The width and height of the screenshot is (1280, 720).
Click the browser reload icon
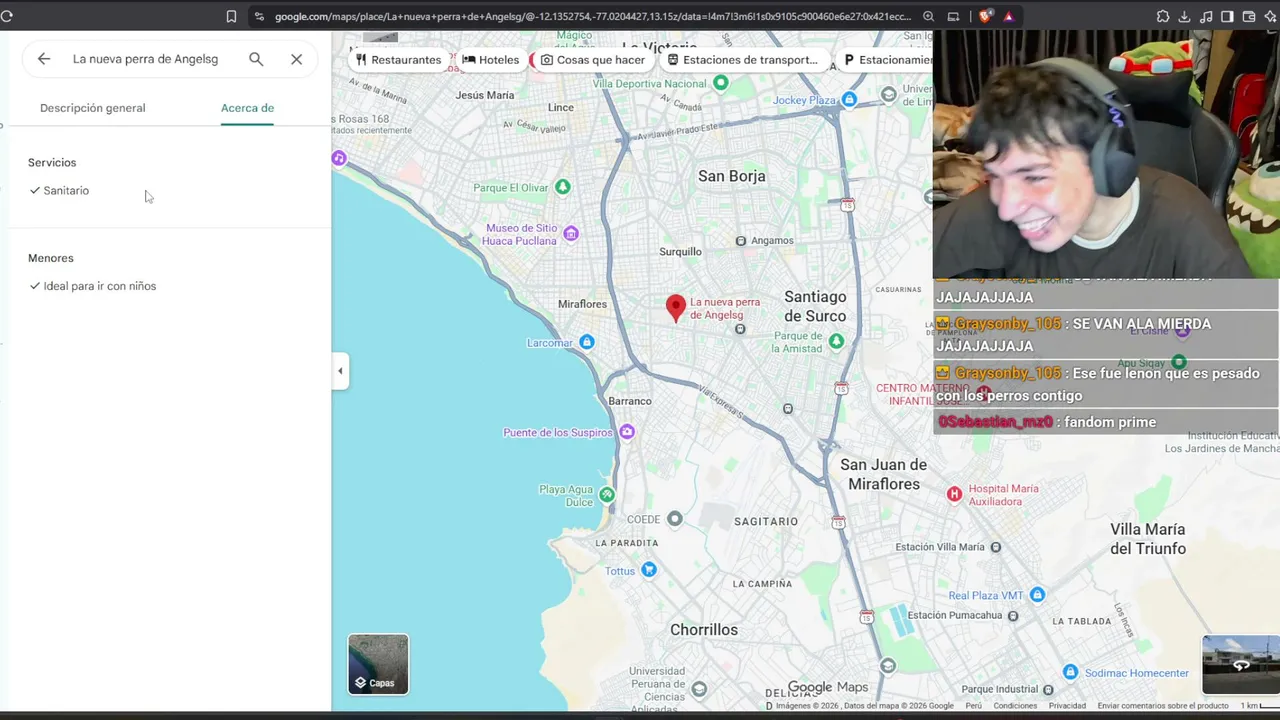[x=7, y=16]
